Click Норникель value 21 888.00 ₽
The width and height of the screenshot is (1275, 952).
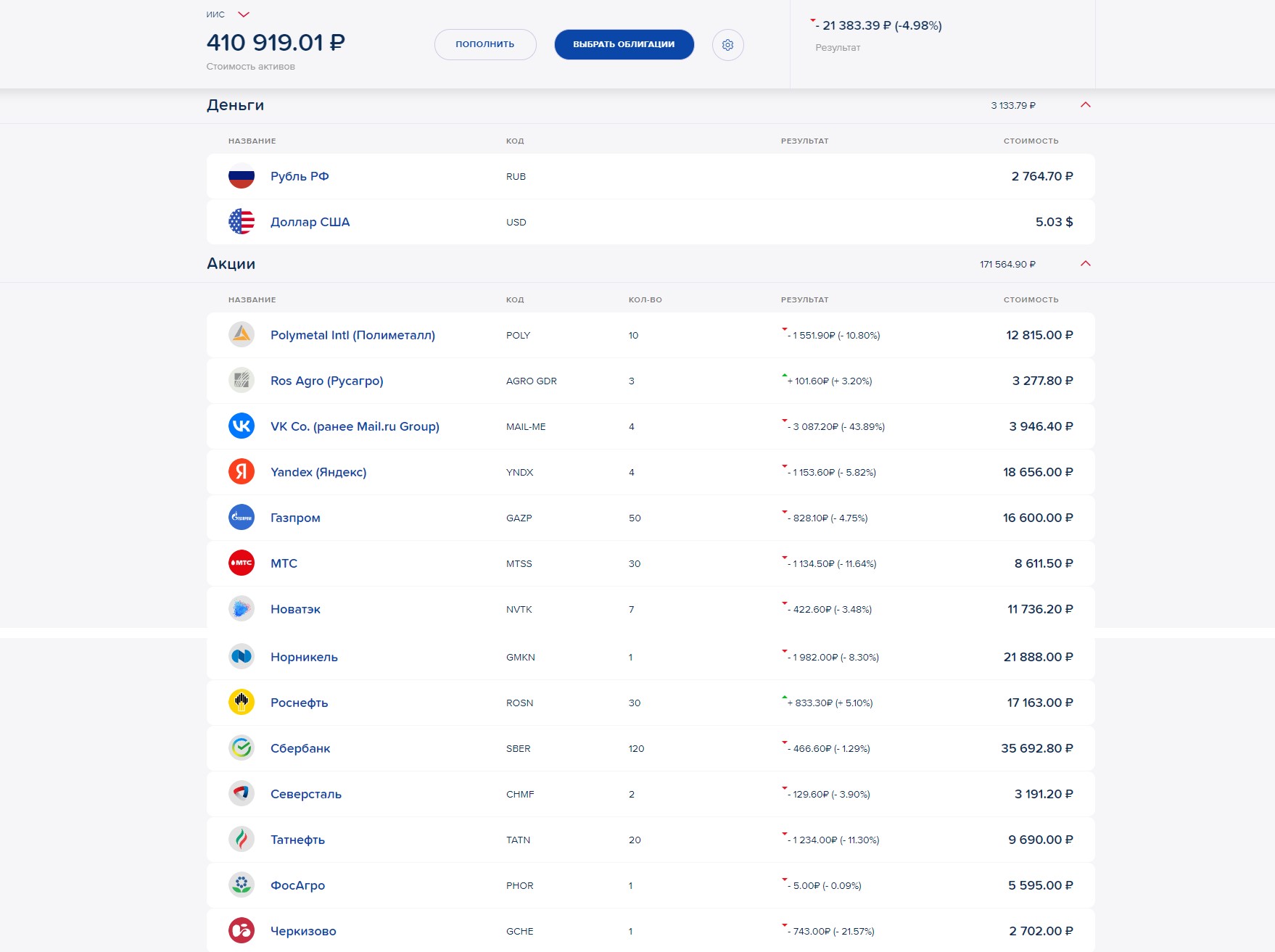point(1039,657)
